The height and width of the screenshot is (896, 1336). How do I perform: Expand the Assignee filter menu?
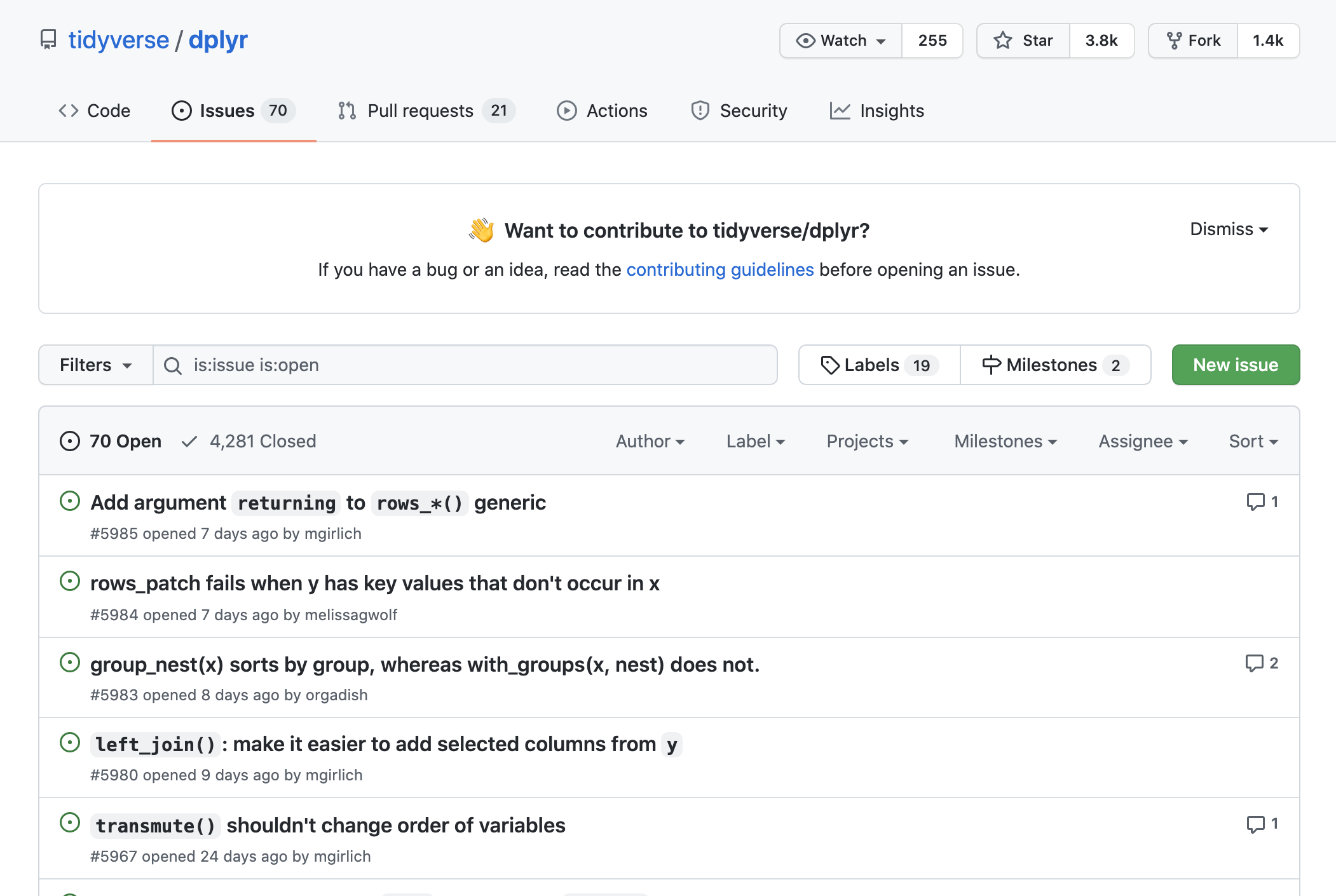1143,441
